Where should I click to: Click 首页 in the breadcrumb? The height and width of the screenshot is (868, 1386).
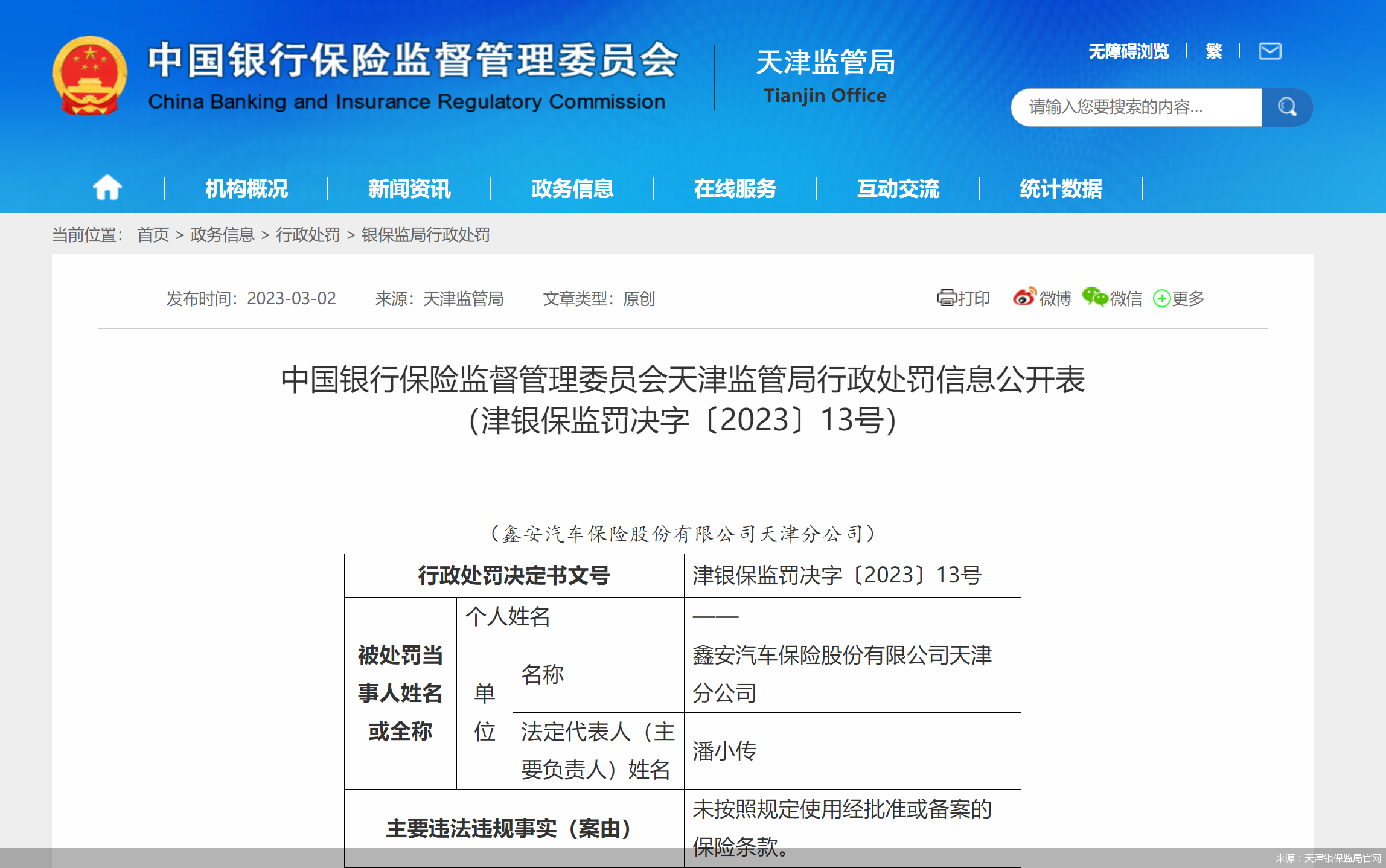153,235
